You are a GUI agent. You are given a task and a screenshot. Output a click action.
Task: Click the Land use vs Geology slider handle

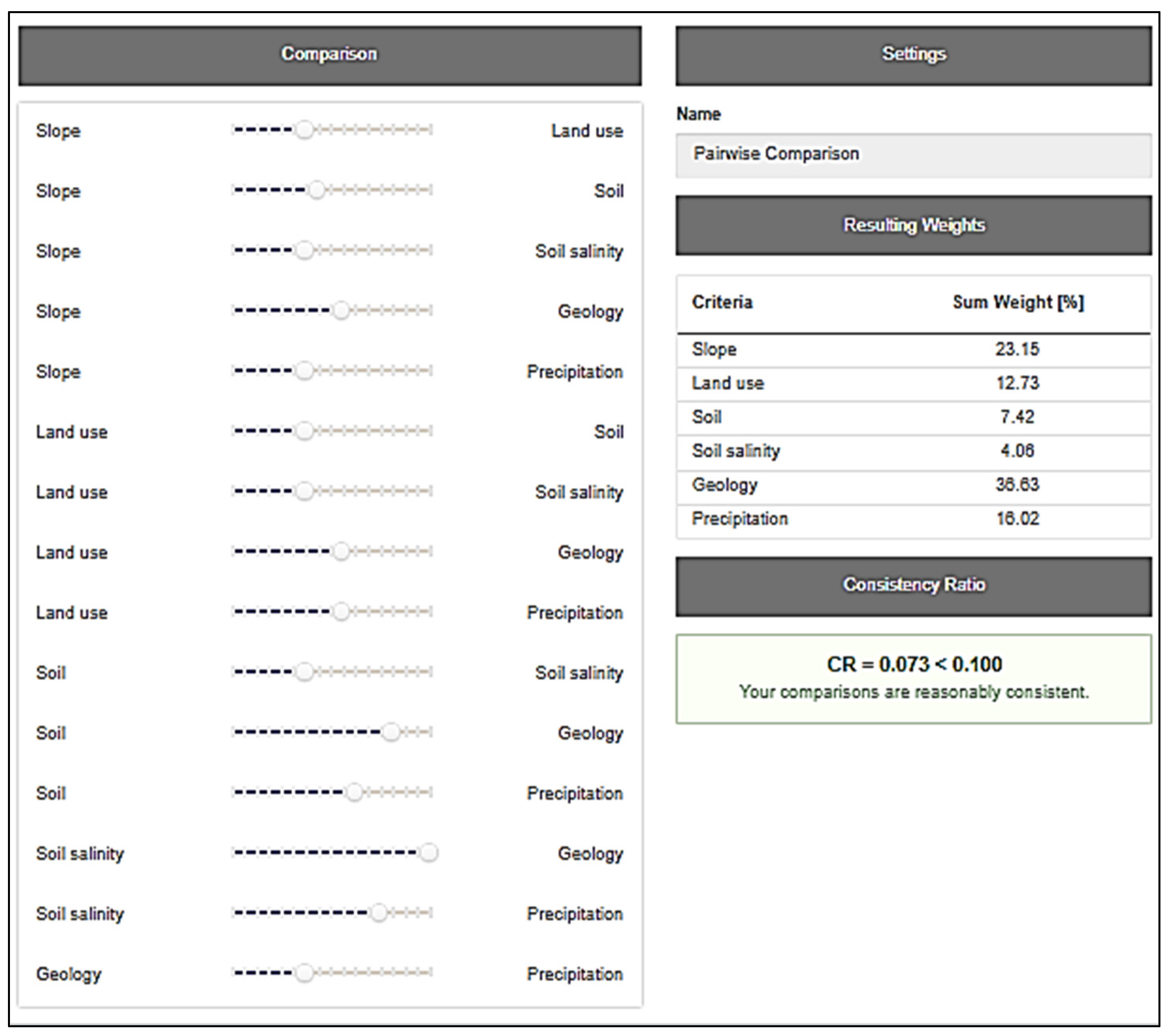point(341,551)
